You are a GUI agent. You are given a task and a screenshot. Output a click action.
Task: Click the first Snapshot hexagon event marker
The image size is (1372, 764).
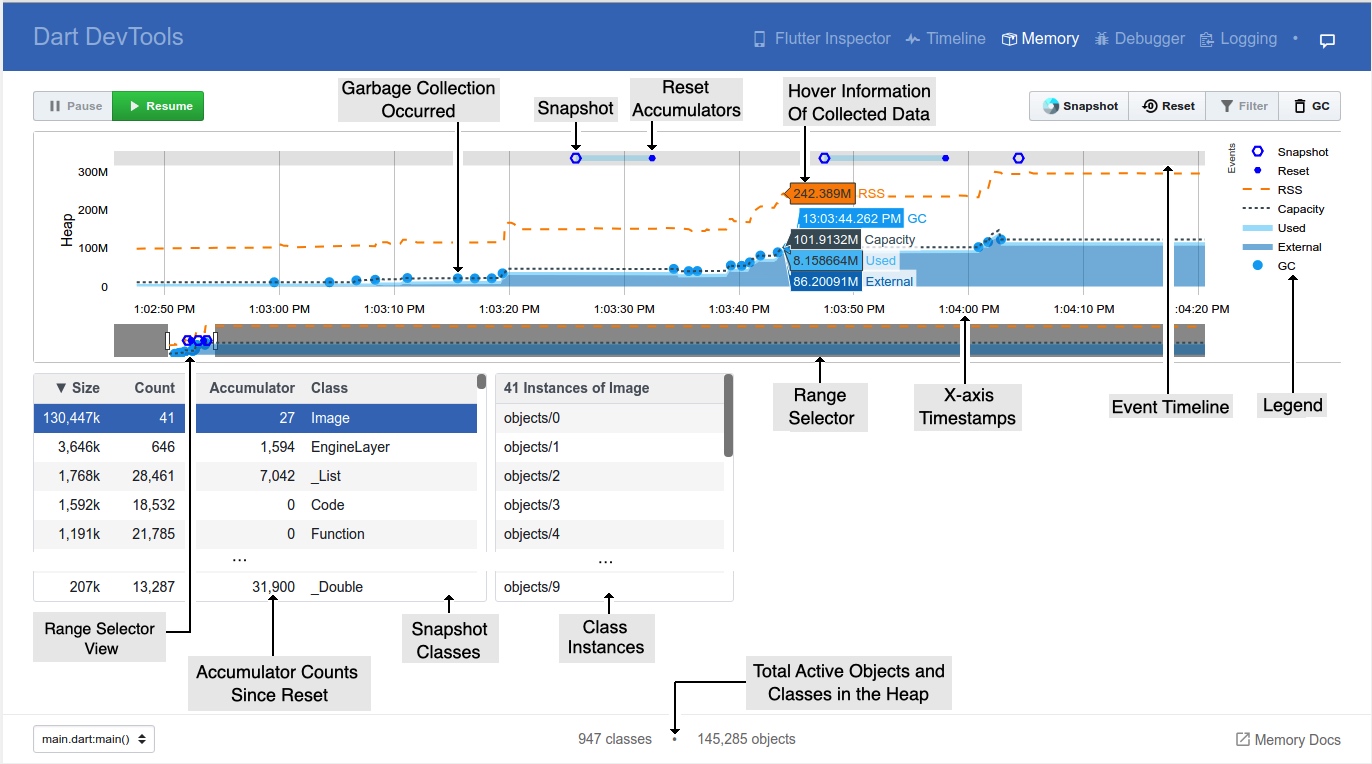[x=575, y=158]
